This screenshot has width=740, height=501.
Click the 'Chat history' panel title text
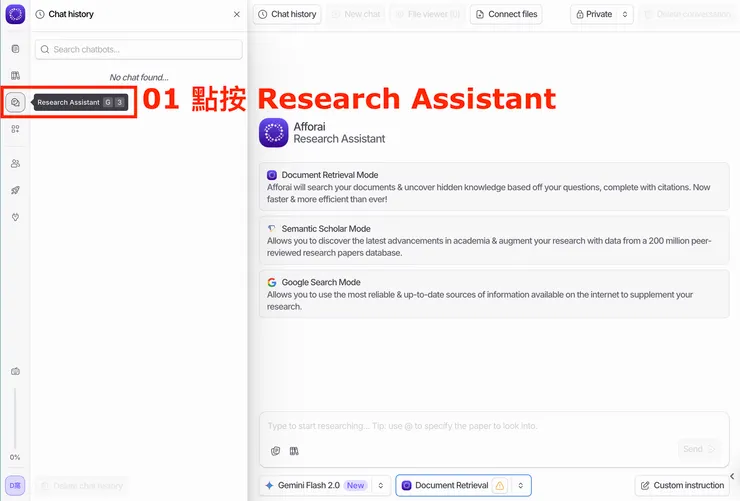(71, 14)
